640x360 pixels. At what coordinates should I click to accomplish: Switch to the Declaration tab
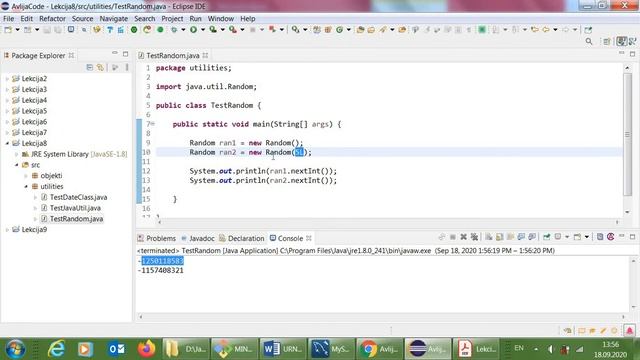242,238
